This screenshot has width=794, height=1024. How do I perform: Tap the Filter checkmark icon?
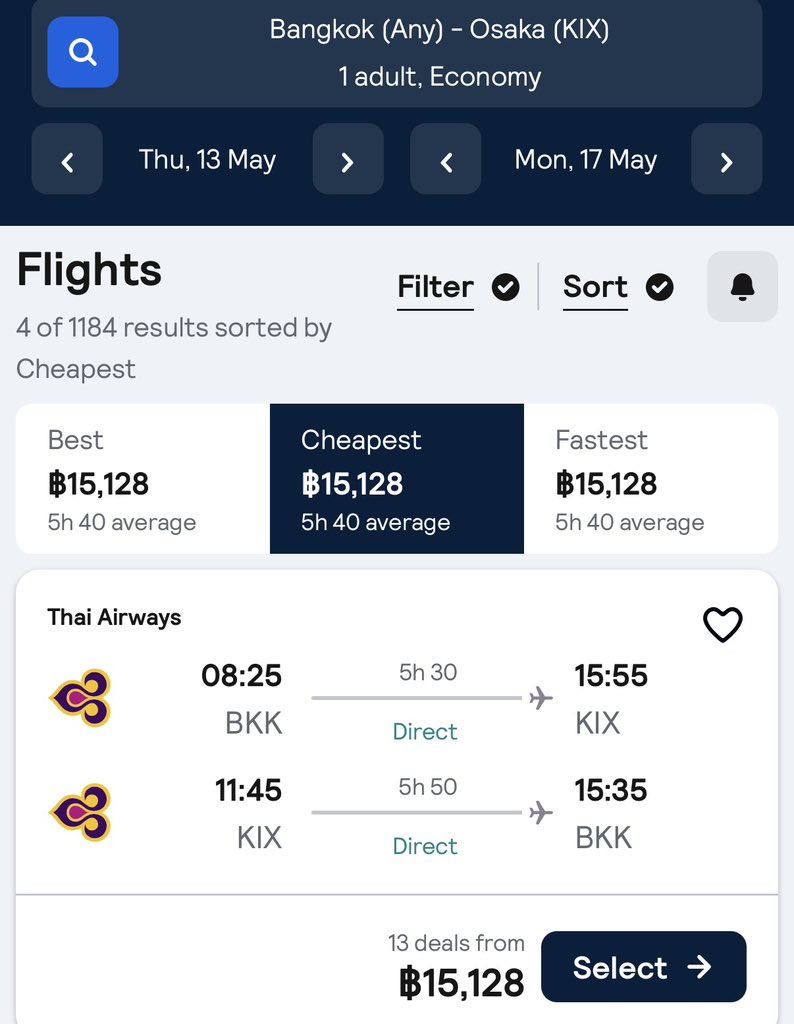tap(505, 287)
